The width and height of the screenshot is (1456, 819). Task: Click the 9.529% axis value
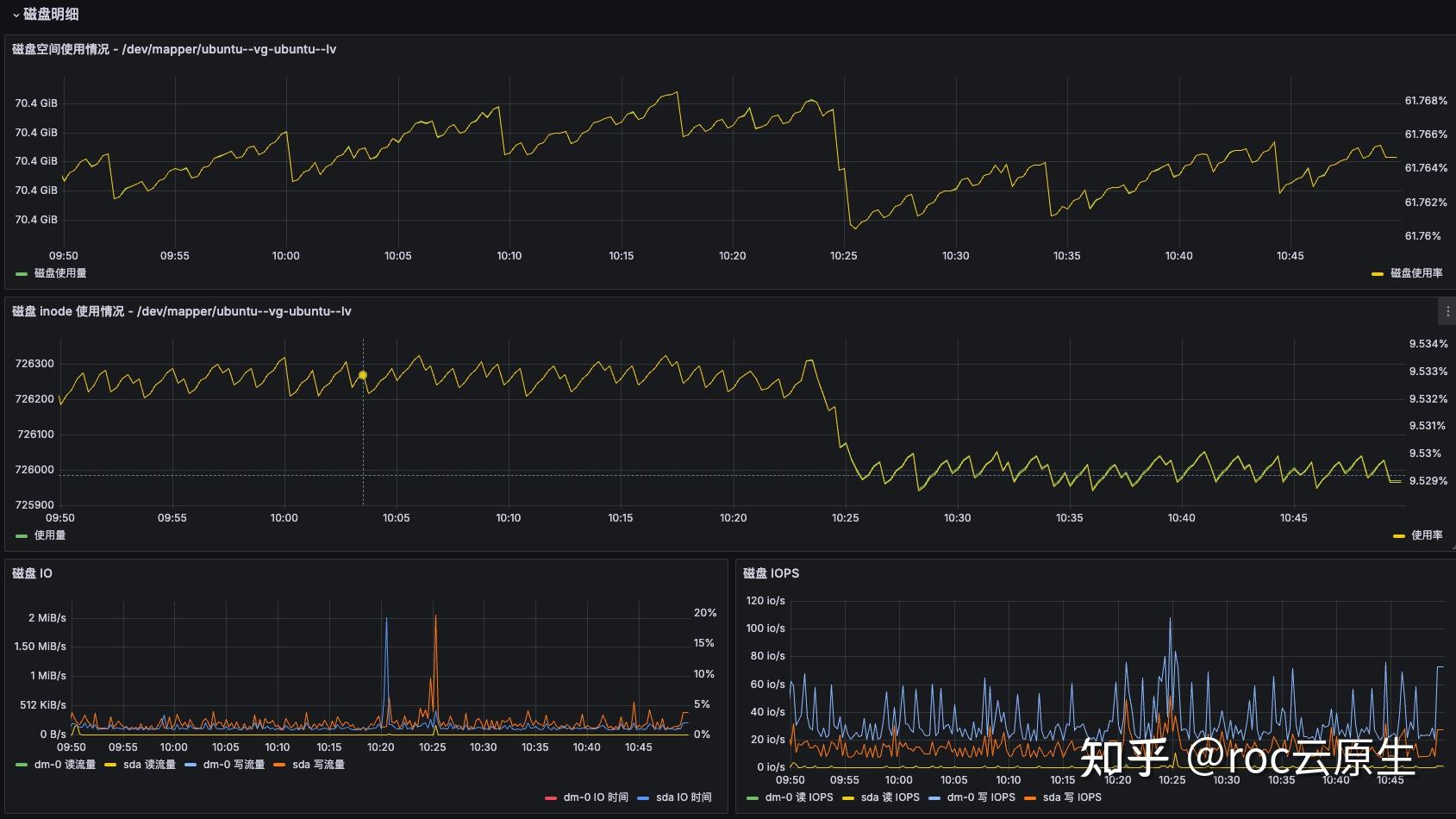1428,481
